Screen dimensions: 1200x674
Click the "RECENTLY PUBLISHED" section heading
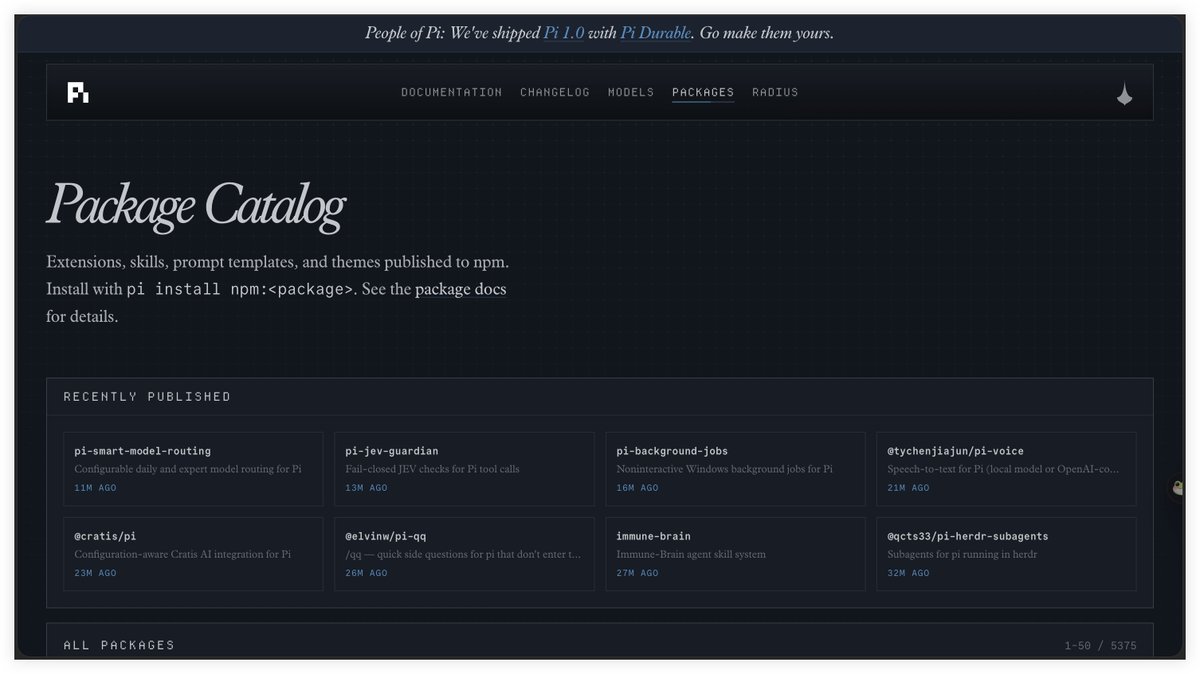[x=147, y=397]
